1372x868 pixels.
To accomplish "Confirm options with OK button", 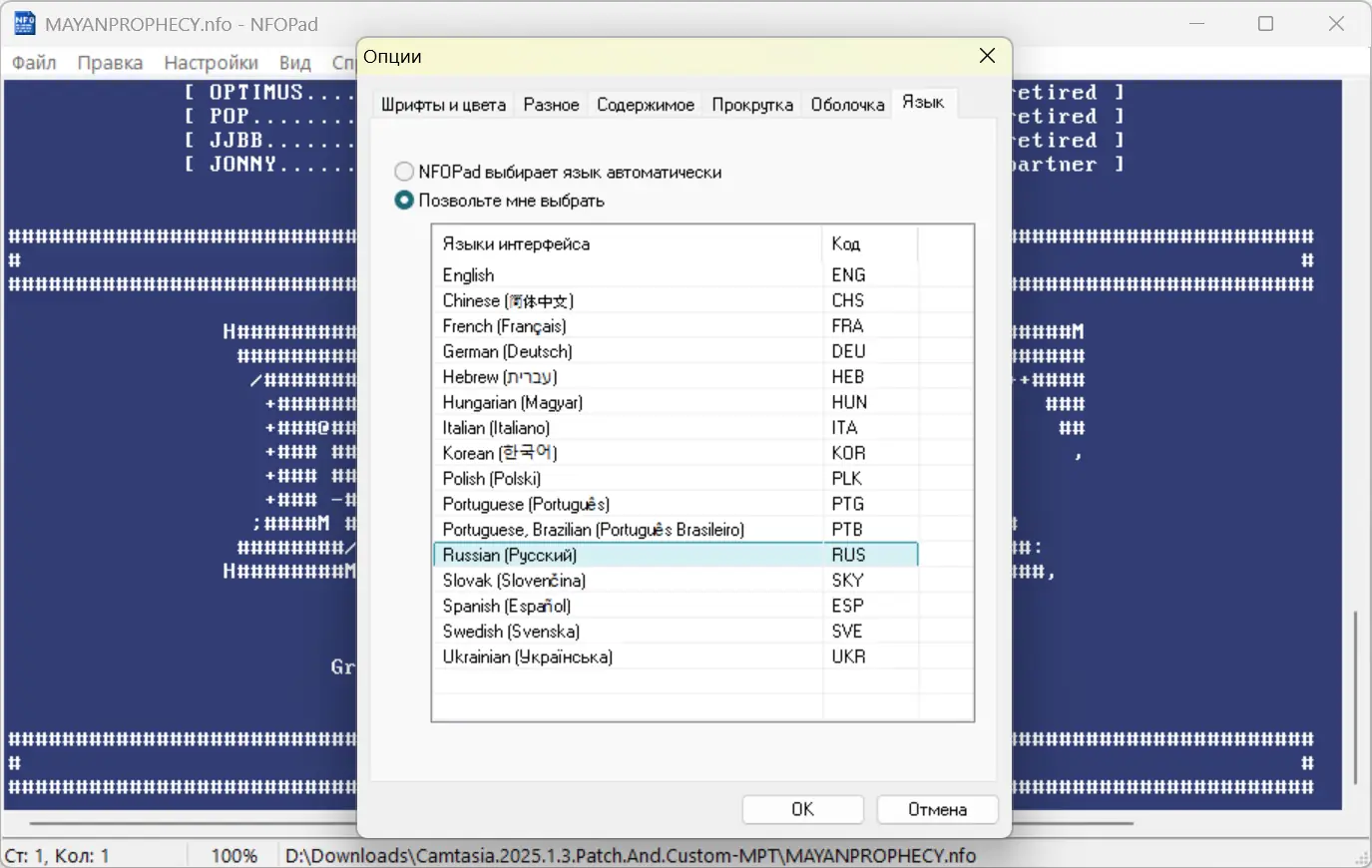I will [x=802, y=809].
